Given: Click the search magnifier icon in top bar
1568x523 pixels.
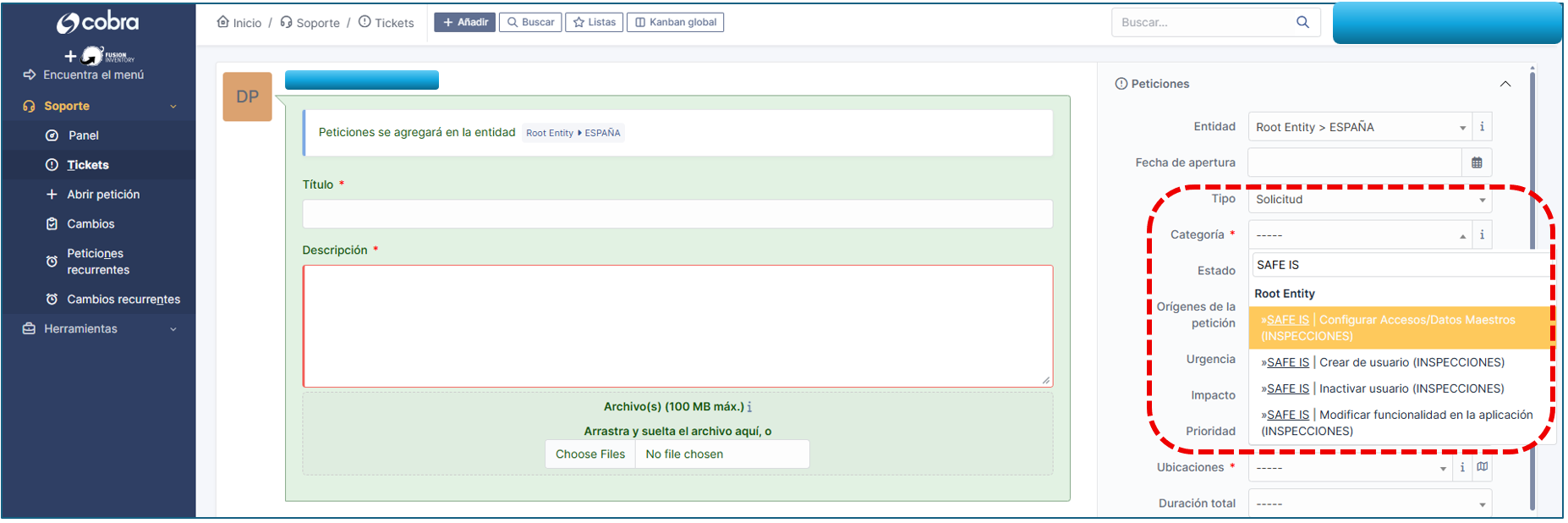Looking at the screenshot, I should [1302, 22].
